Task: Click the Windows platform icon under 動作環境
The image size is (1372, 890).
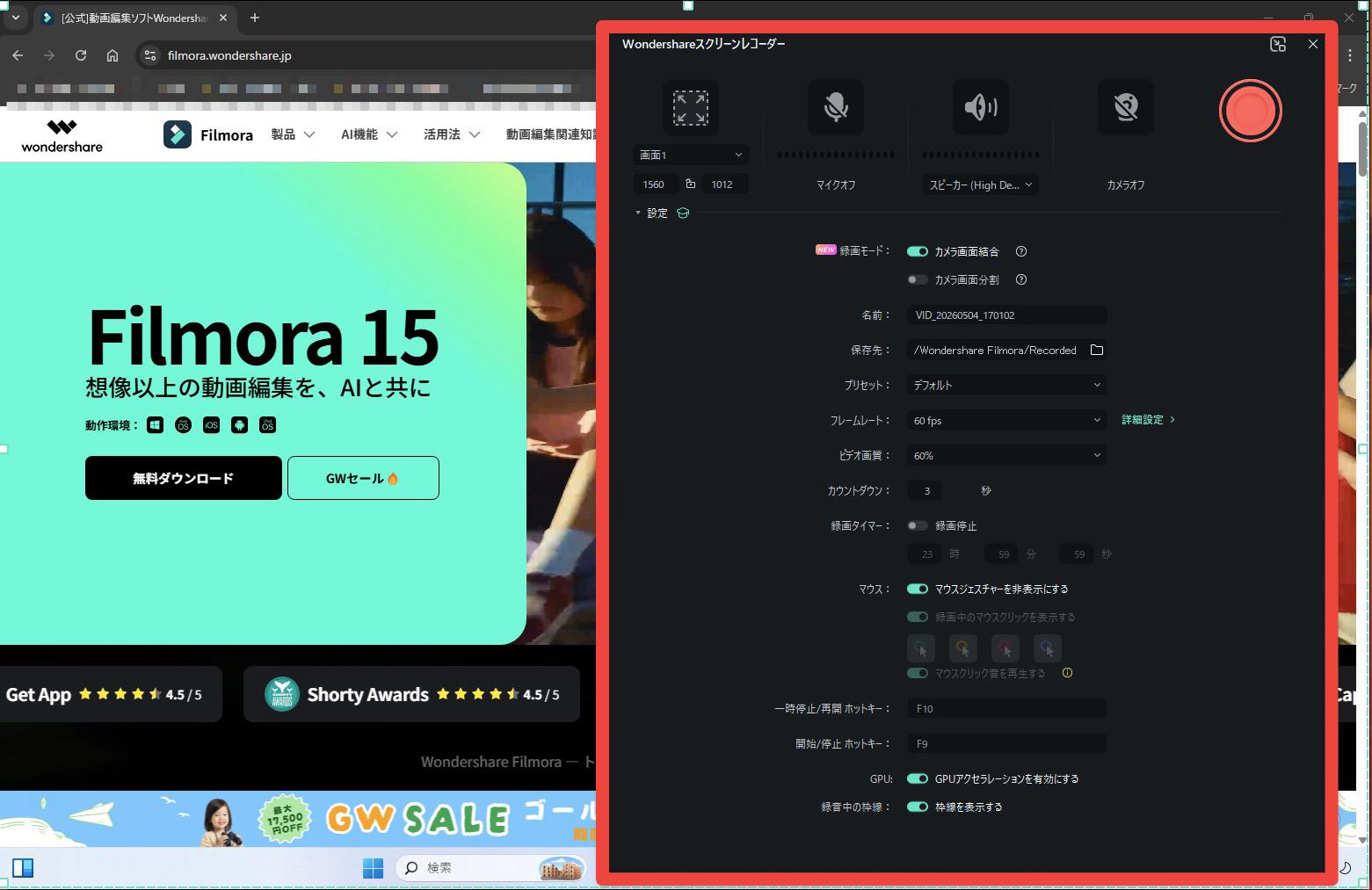Action: (x=155, y=425)
